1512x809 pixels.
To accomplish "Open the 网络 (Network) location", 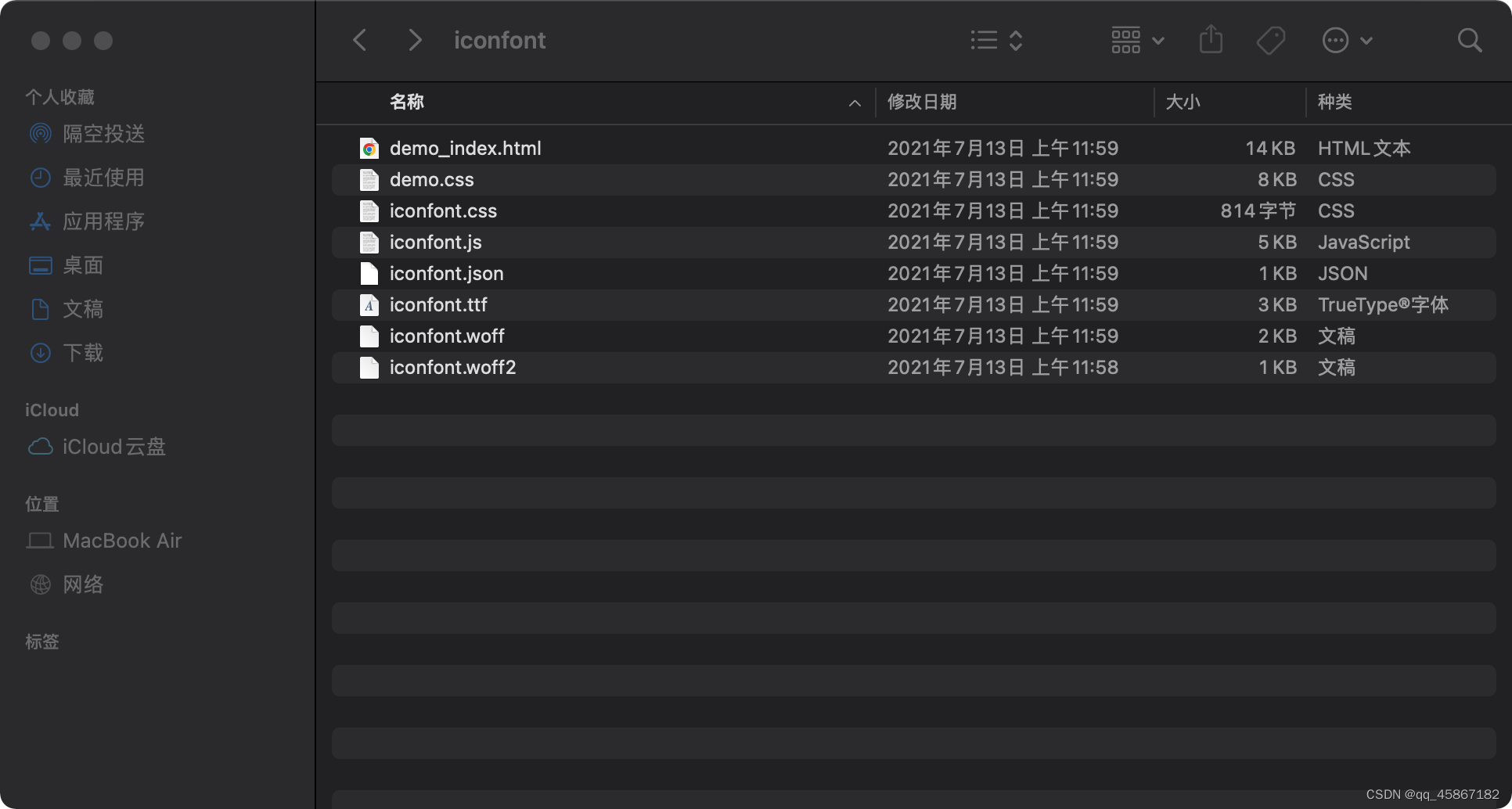I will 85,584.
